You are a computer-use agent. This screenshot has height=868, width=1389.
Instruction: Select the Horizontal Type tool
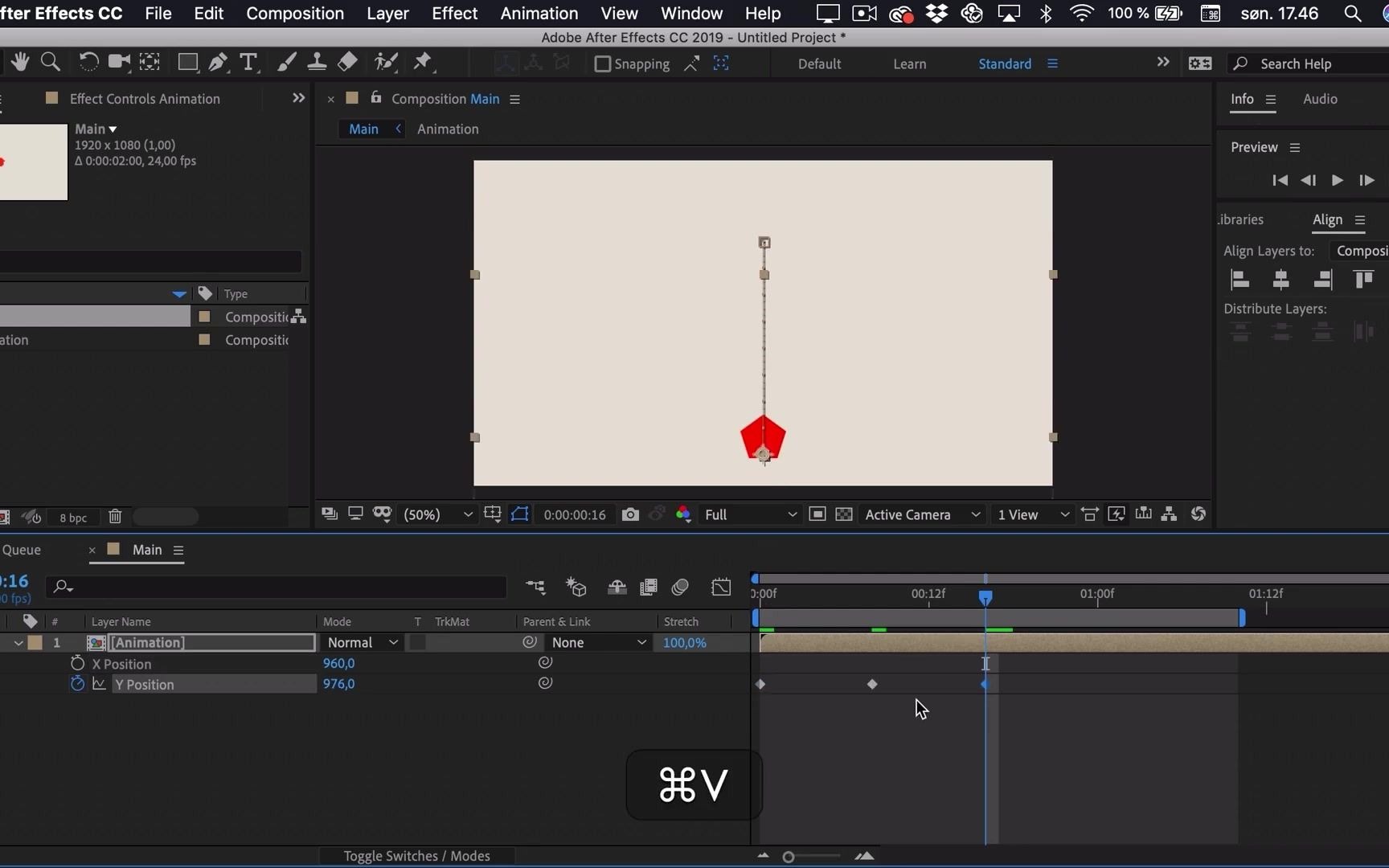[x=249, y=63]
